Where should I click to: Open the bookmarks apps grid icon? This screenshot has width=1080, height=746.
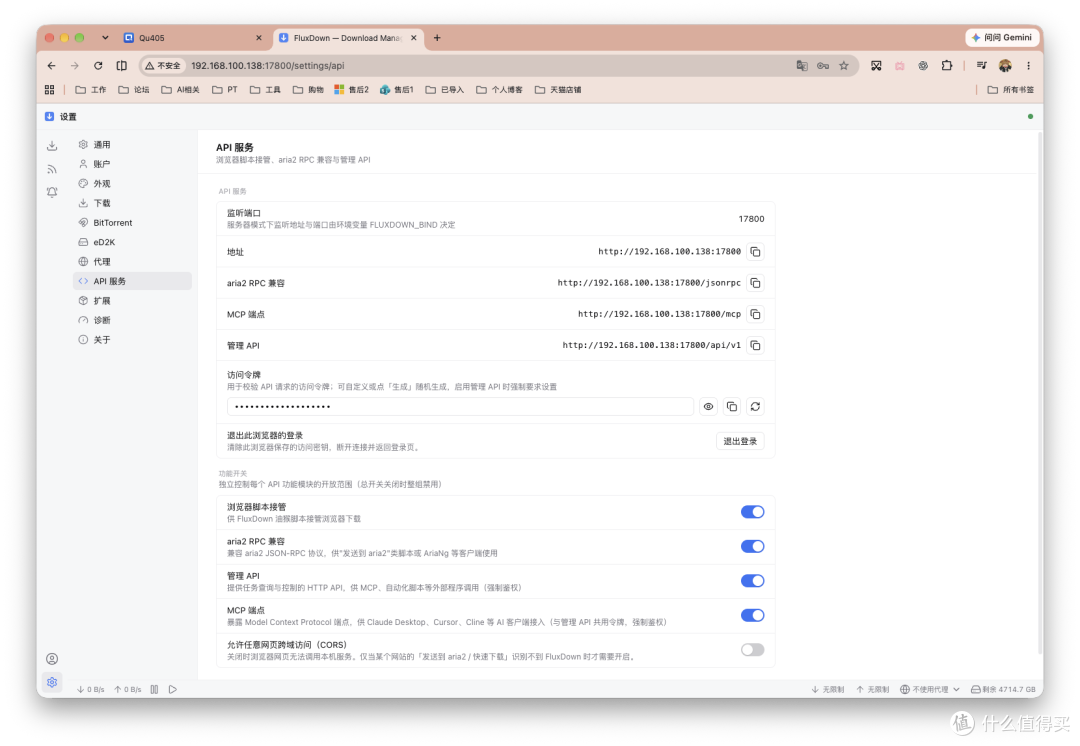pyautogui.click(x=50, y=90)
